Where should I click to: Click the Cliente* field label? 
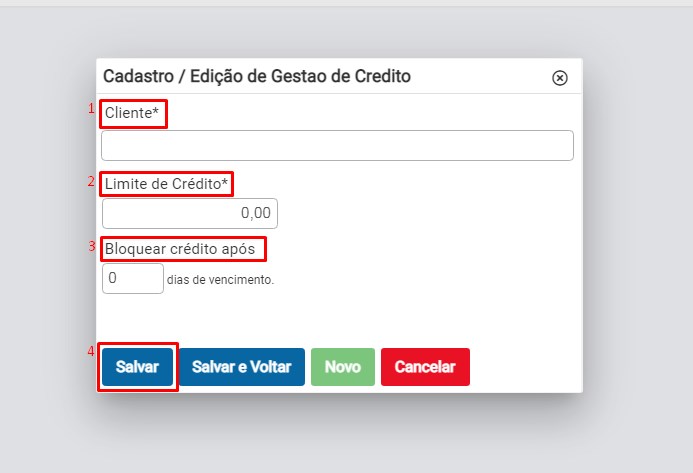click(132, 113)
